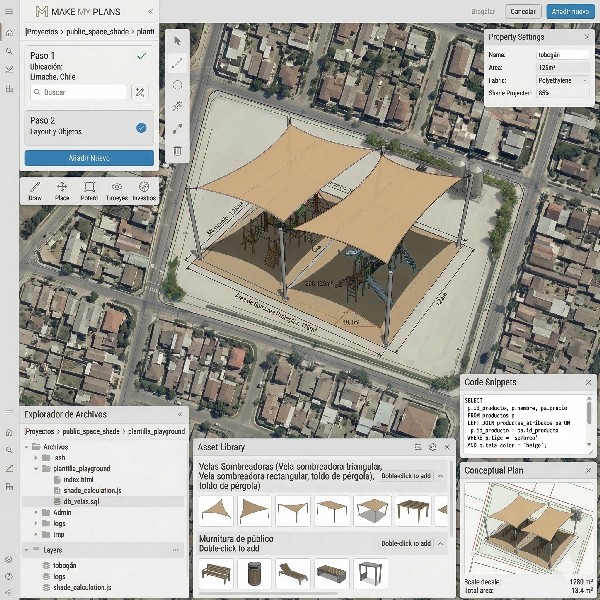Click the Cancelar button

[523, 11]
